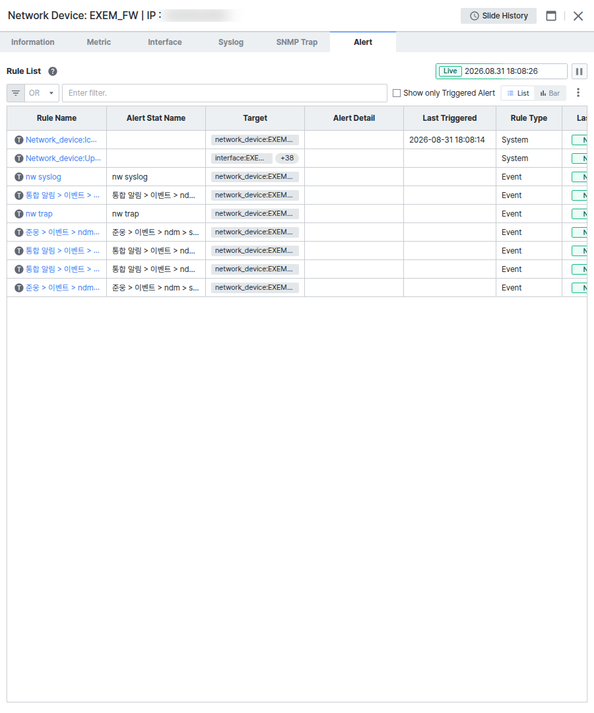Switch to the Syslog tab

click(x=231, y=42)
